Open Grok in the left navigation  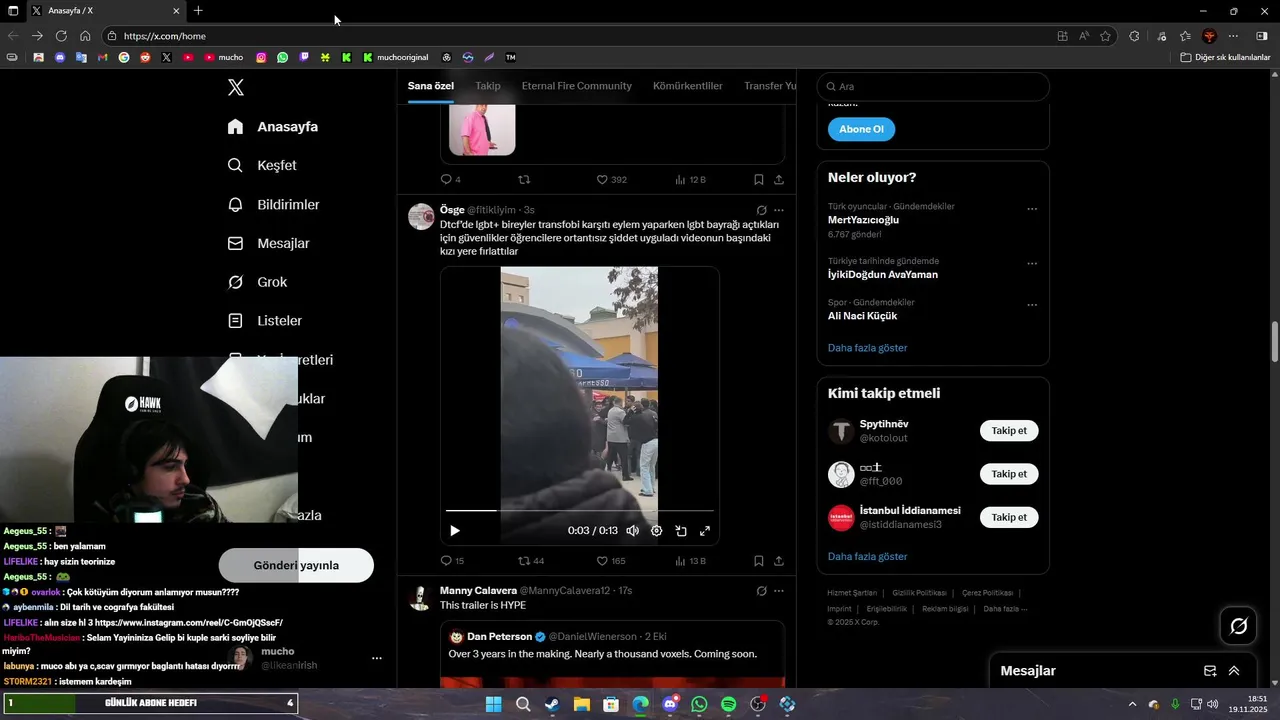257,282
